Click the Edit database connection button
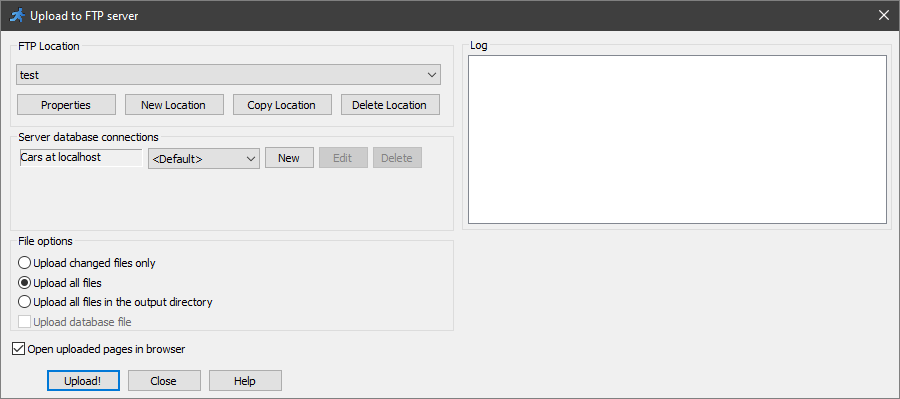This screenshot has height=399, width=900. [x=343, y=158]
